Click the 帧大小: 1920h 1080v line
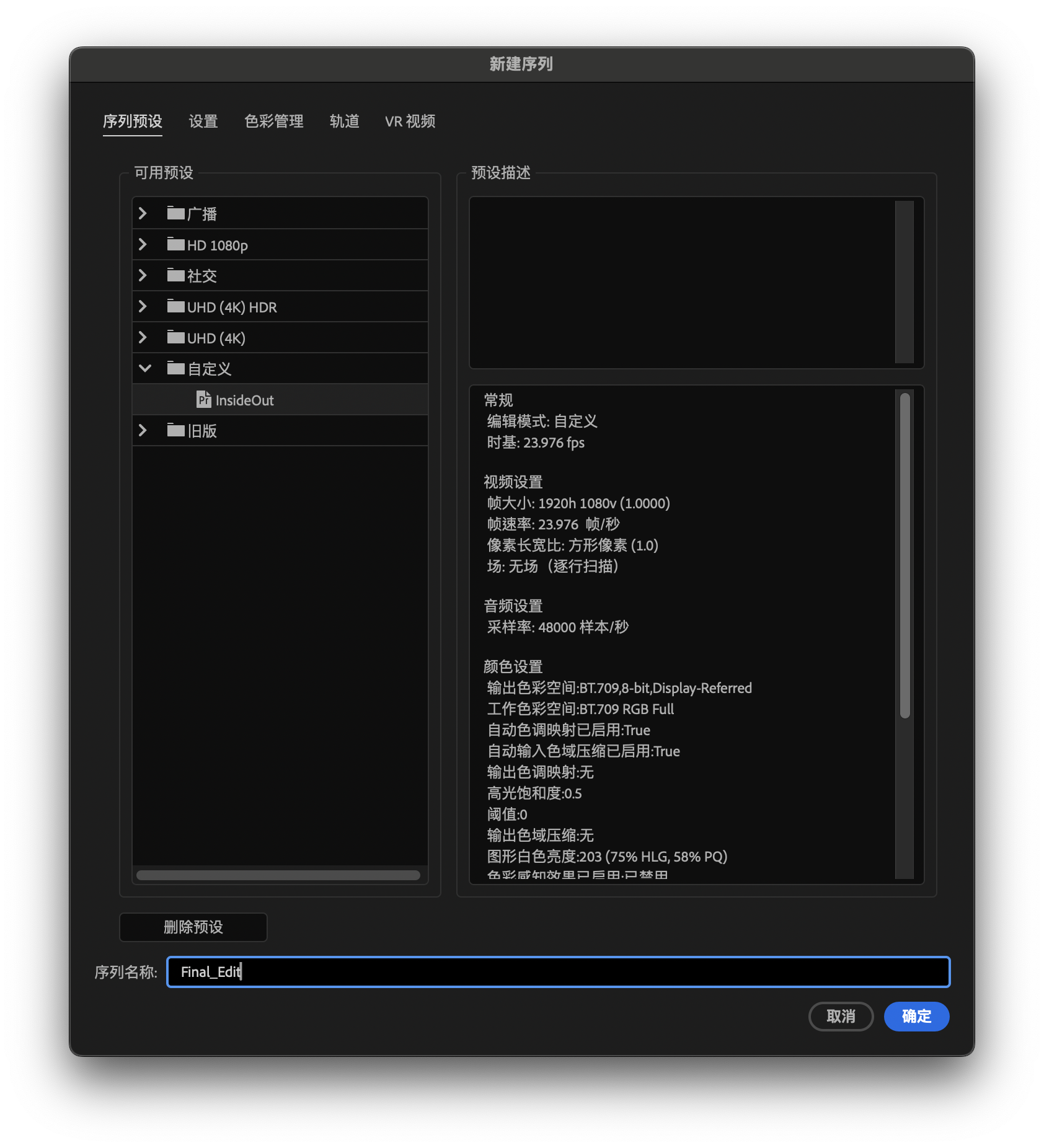The height and width of the screenshot is (1148, 1044). (578, 503)
